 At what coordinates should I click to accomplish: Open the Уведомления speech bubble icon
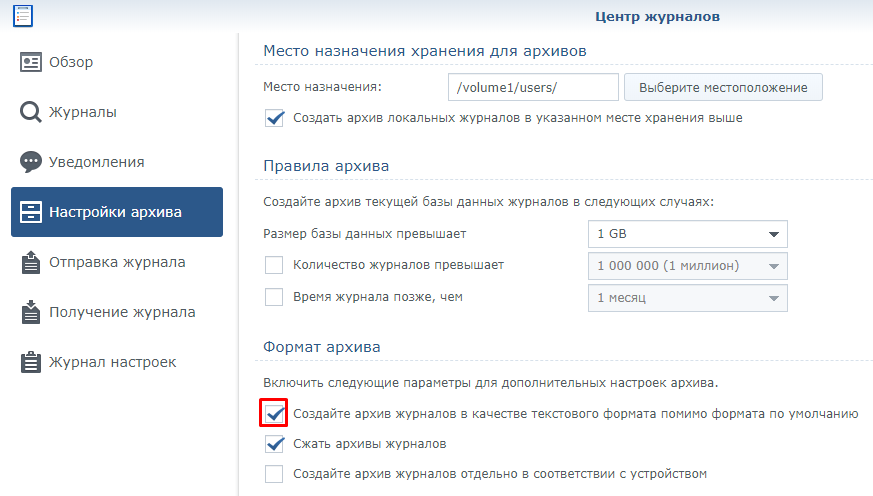(31, 162)
